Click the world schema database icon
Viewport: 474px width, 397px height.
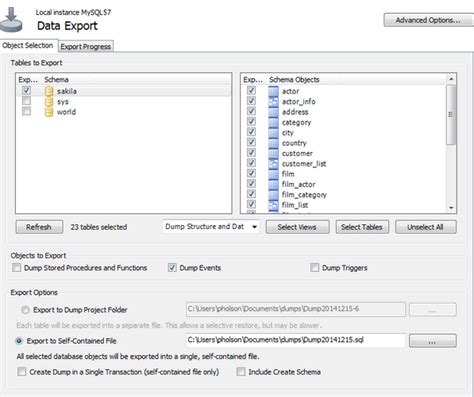coord(49,112)
